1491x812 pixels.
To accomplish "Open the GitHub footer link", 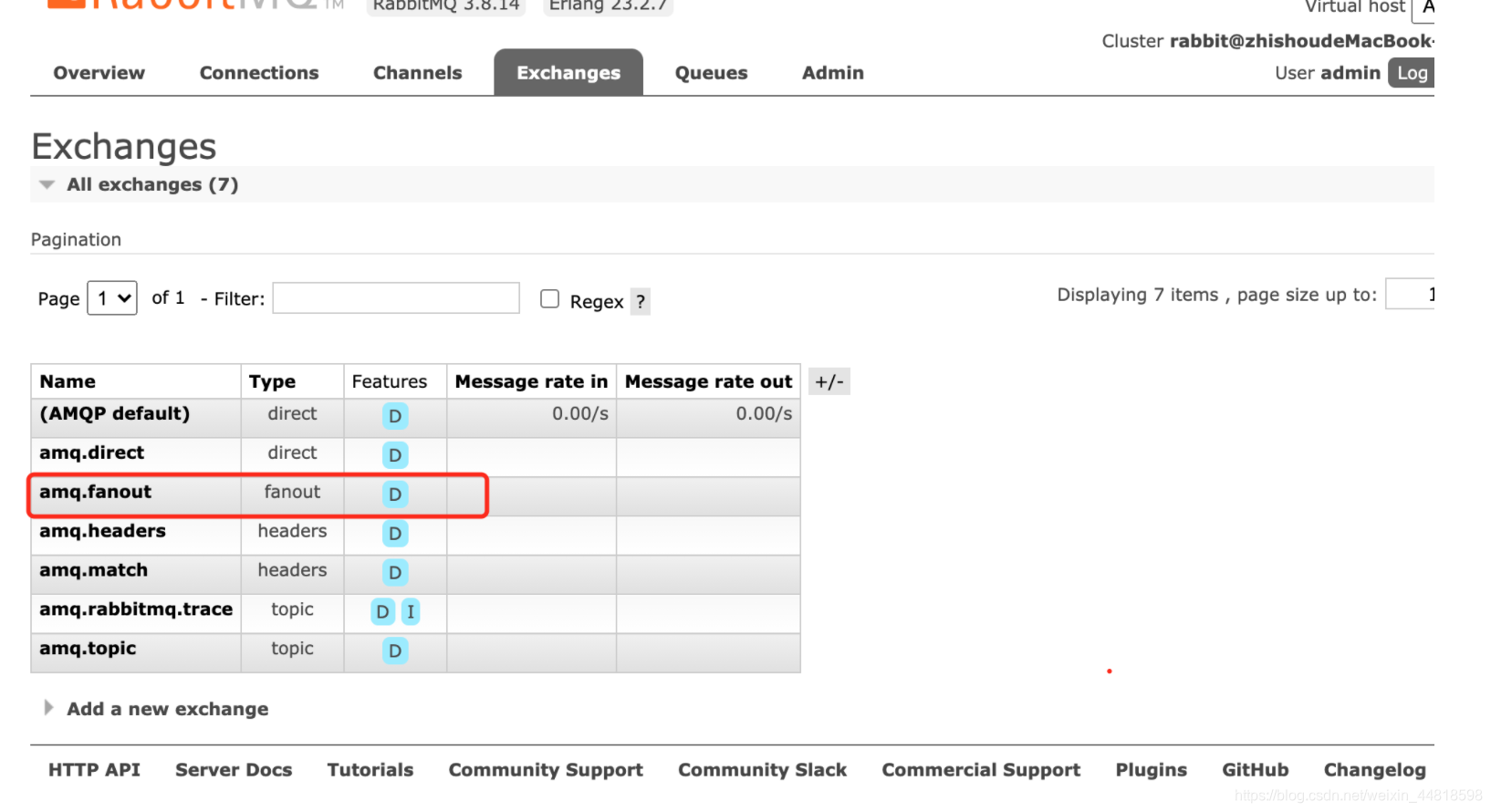I will click(1256, 770).
